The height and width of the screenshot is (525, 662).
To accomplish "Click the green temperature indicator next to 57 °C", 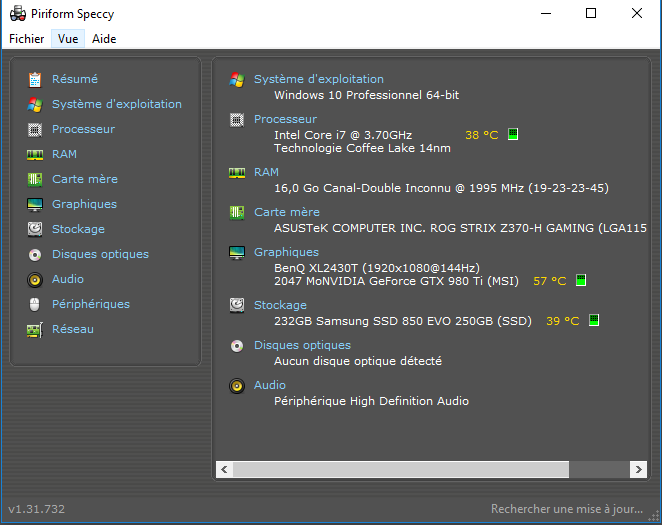I will [581, 280].
